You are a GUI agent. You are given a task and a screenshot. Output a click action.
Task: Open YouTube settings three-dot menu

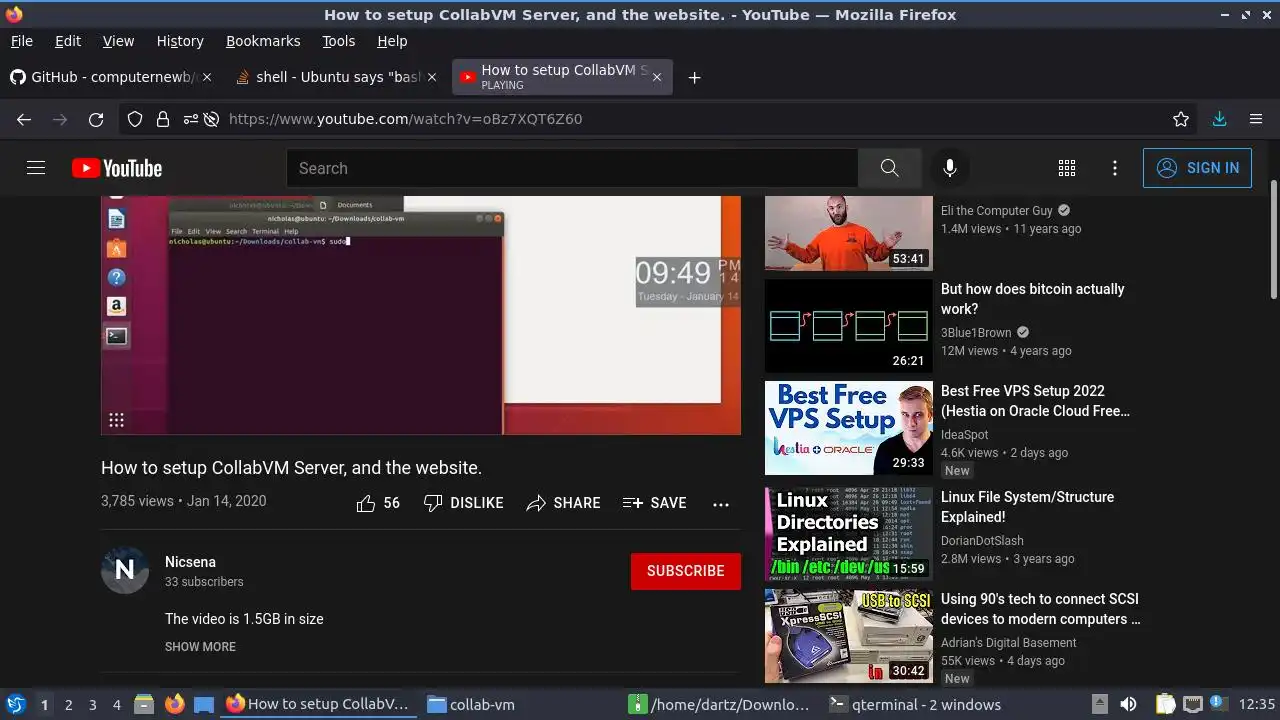click(1115, 168)
